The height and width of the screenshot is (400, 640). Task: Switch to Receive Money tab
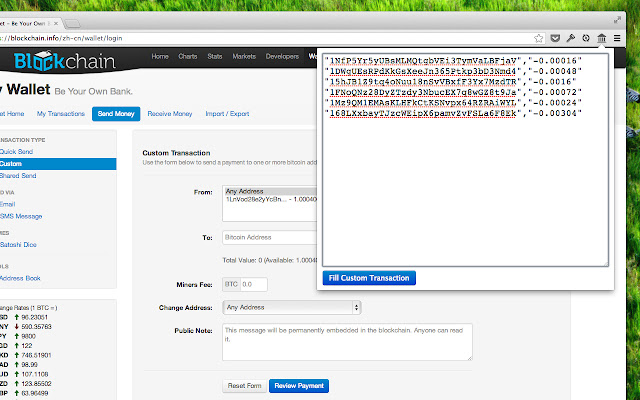tap(170, 114)
